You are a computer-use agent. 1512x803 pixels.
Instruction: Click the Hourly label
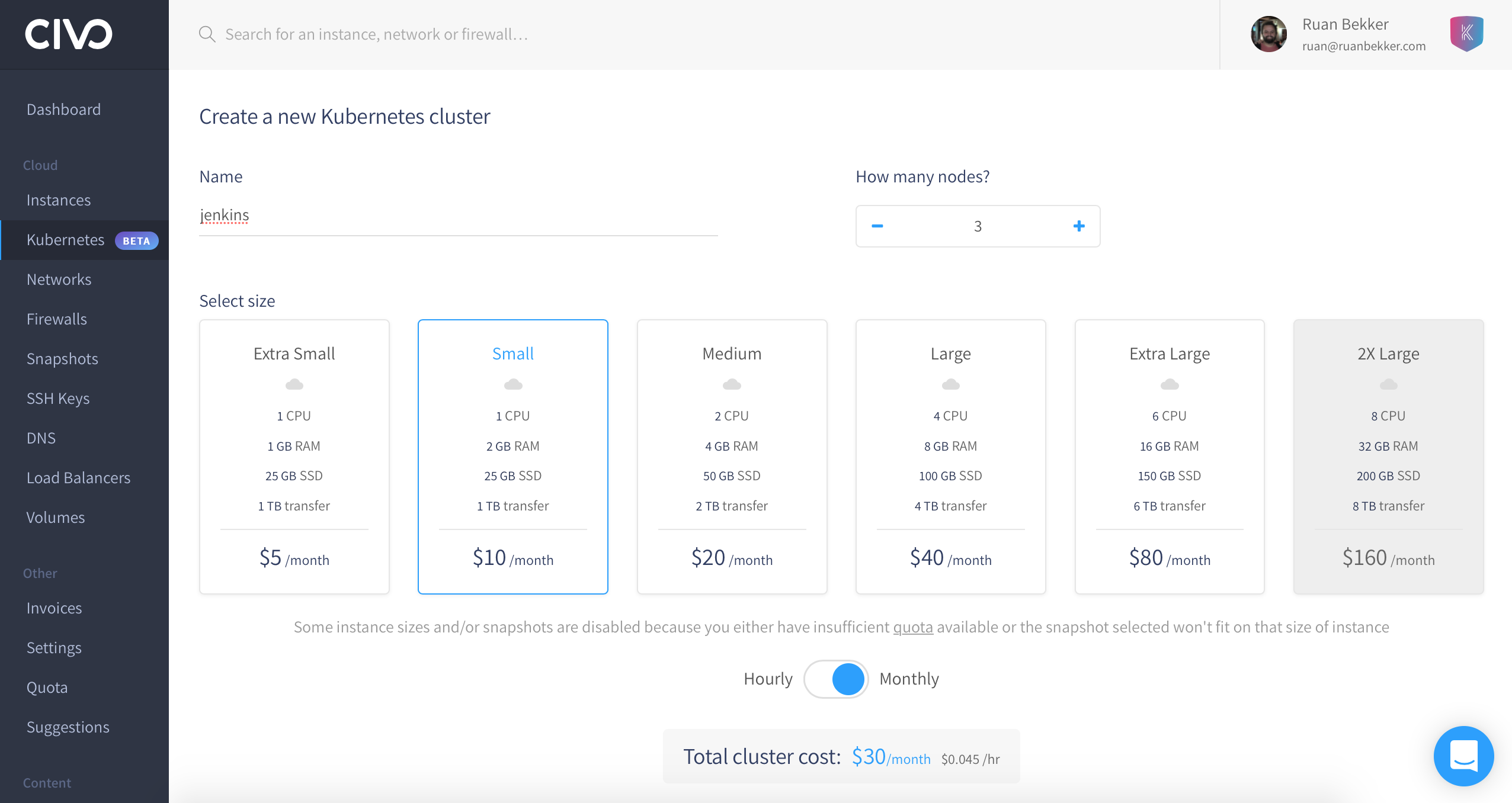(x=768, y=679)
